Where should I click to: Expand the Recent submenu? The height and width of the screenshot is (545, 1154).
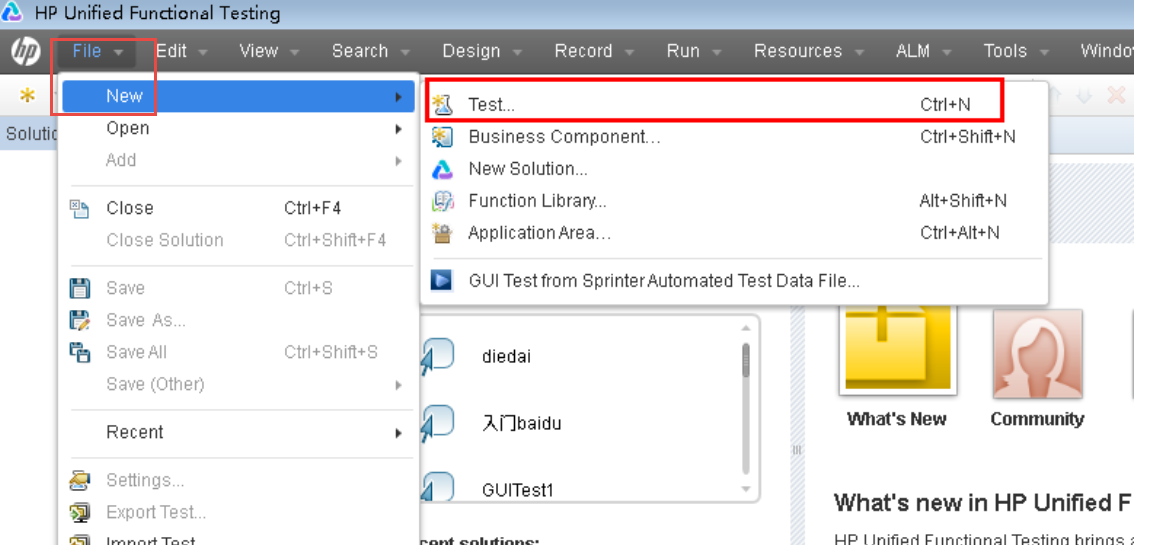238,432
